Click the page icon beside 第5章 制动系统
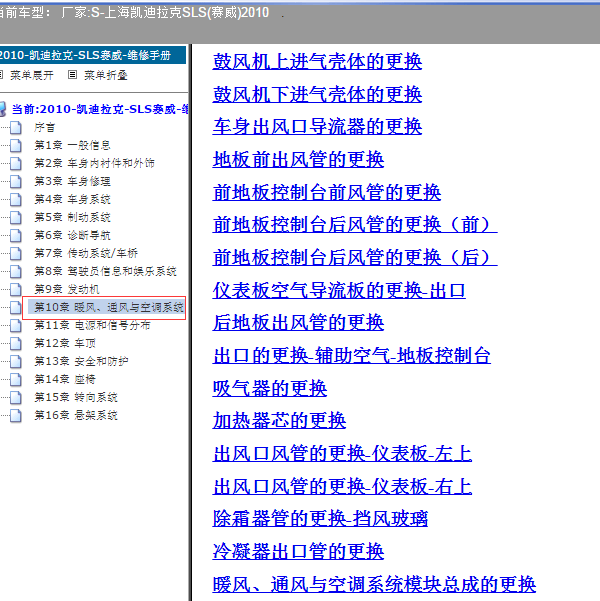 [x=16, y=218]
